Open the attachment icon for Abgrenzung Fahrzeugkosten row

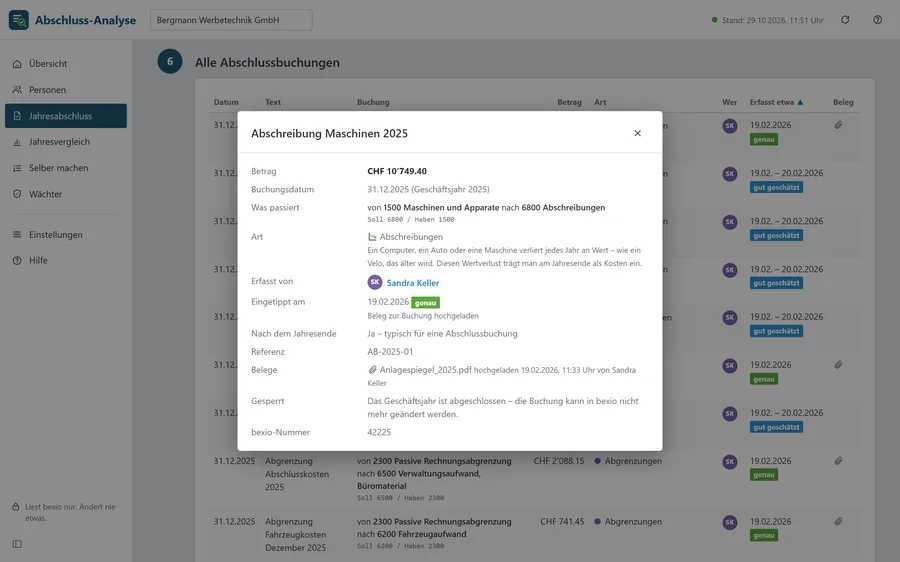(x=839, y=521)
